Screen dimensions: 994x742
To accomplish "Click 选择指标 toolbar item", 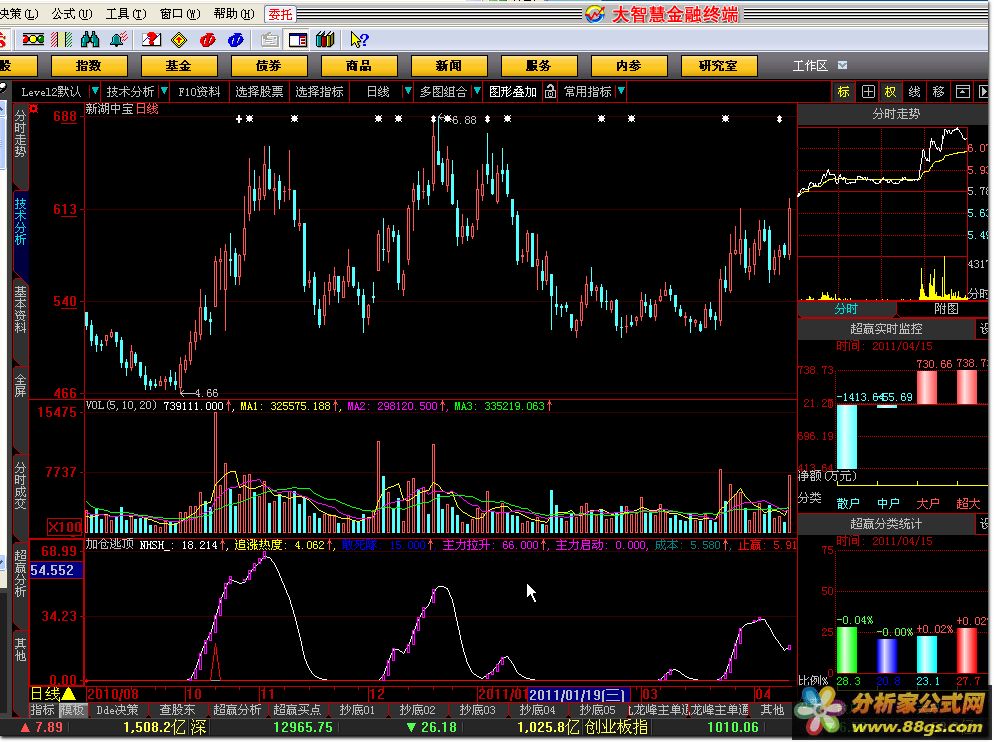I will pyautogui.click(x=319, y=92).
